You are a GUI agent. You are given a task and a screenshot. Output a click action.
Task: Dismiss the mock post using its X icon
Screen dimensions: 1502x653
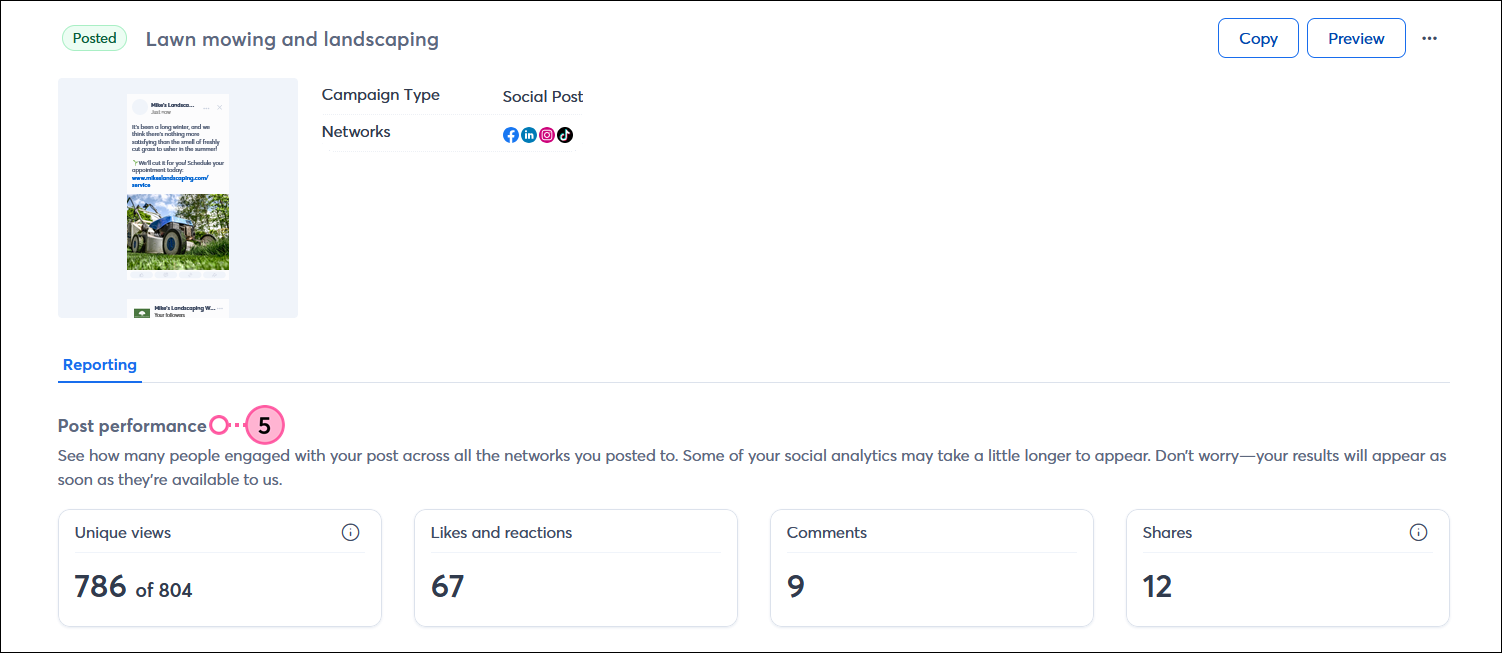tap(220, 107)
